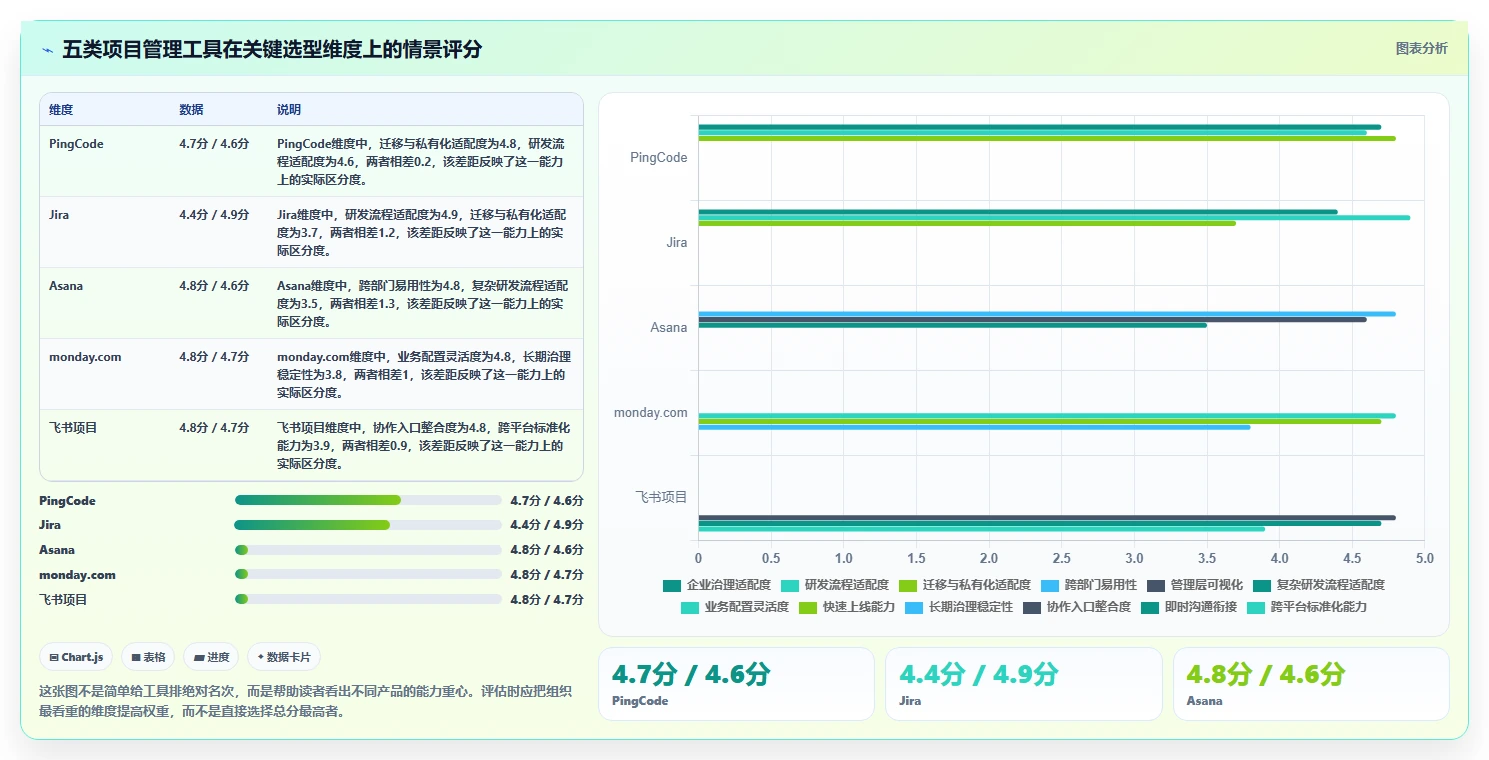Image resolution: width=1489 pixels, height=760 pixels.
Task: Click the 2.5 tick on the X axis
Action: (x=1062, y=558)
